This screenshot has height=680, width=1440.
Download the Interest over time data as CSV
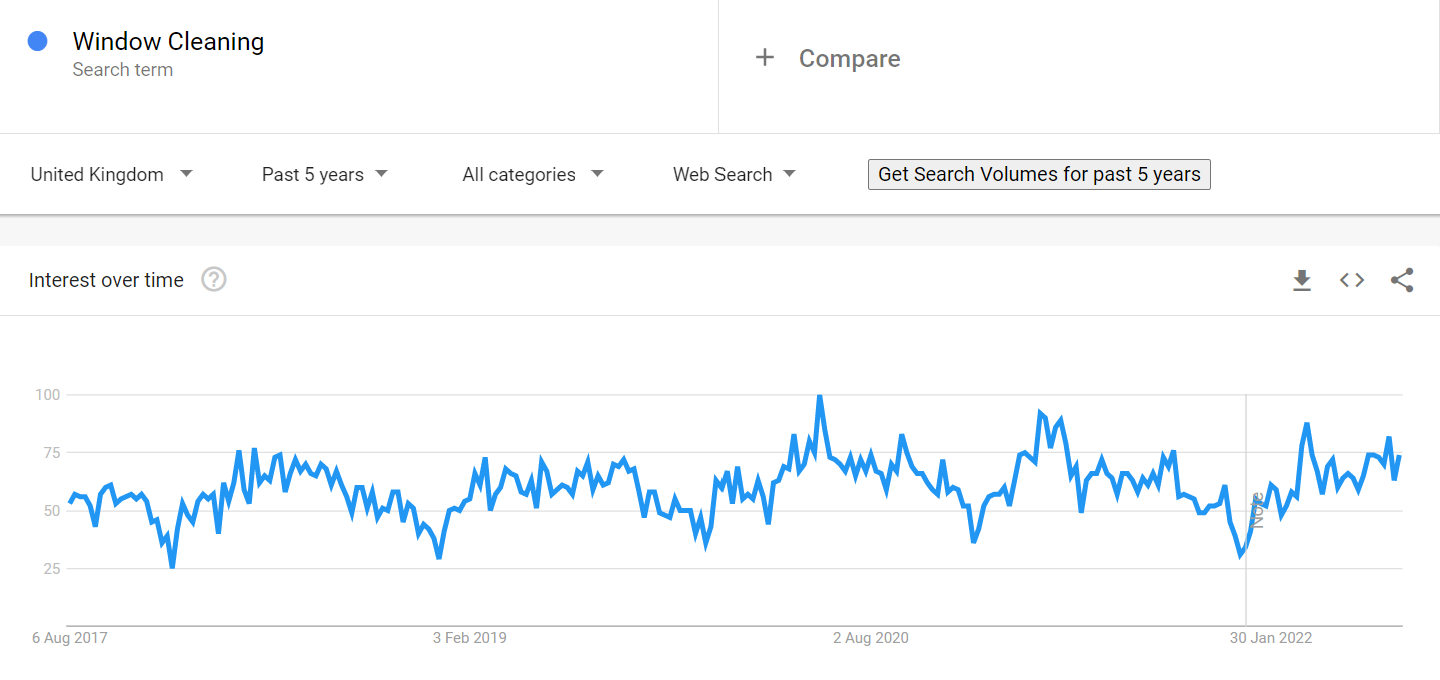[1301, 281]
